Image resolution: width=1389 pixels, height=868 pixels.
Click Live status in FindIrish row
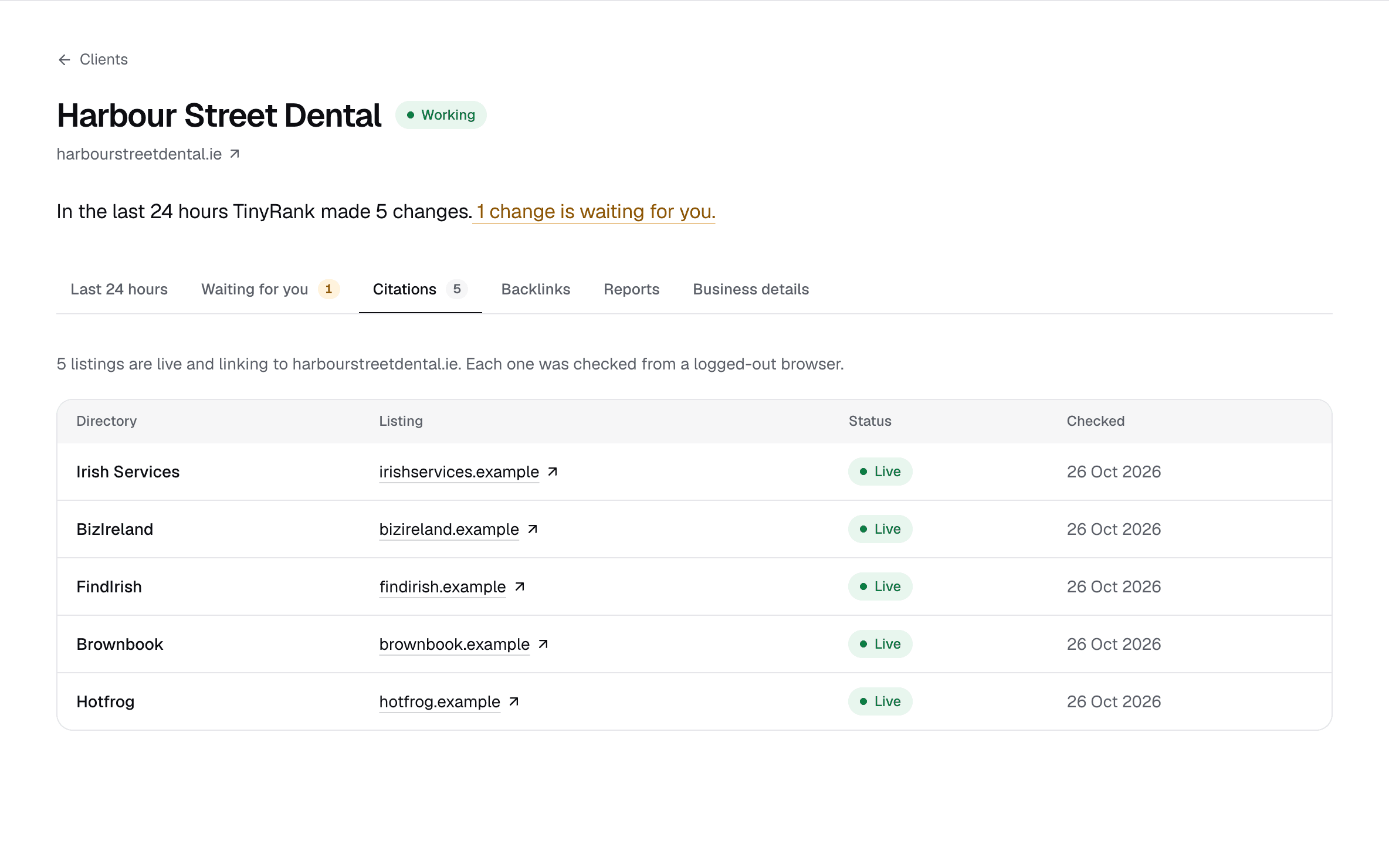point(880,586)
